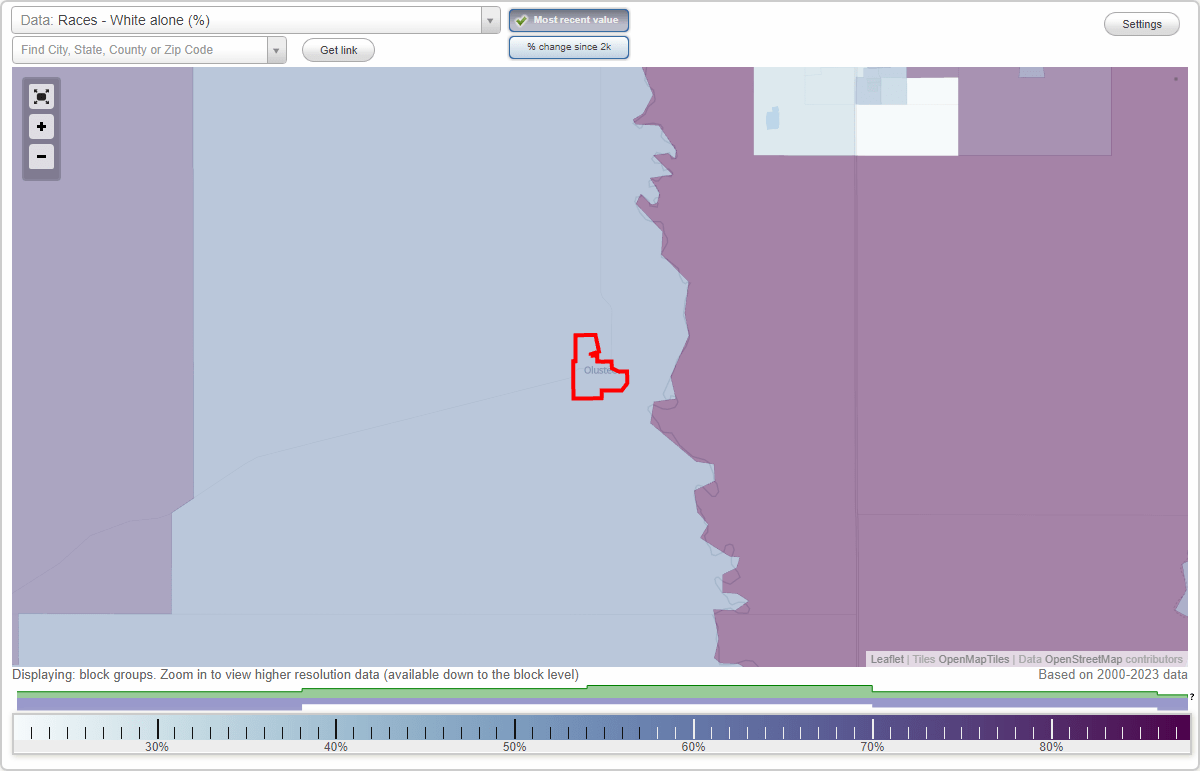Click the 50% mark on the color scale
This screenshot has height=771, width=1200.
coord(515,726)
